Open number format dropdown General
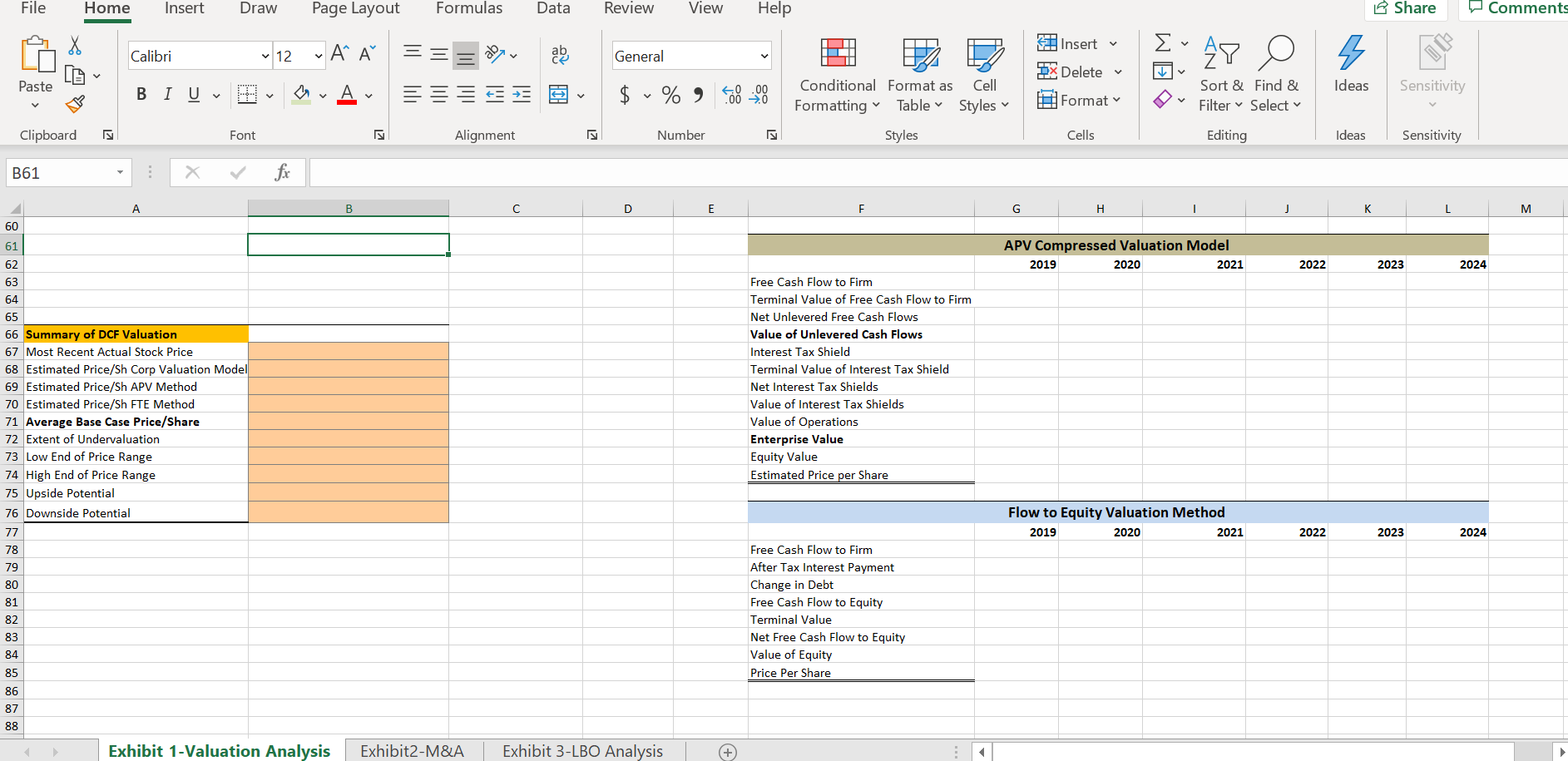The image size is (1568, 761). tap(764, 56)
